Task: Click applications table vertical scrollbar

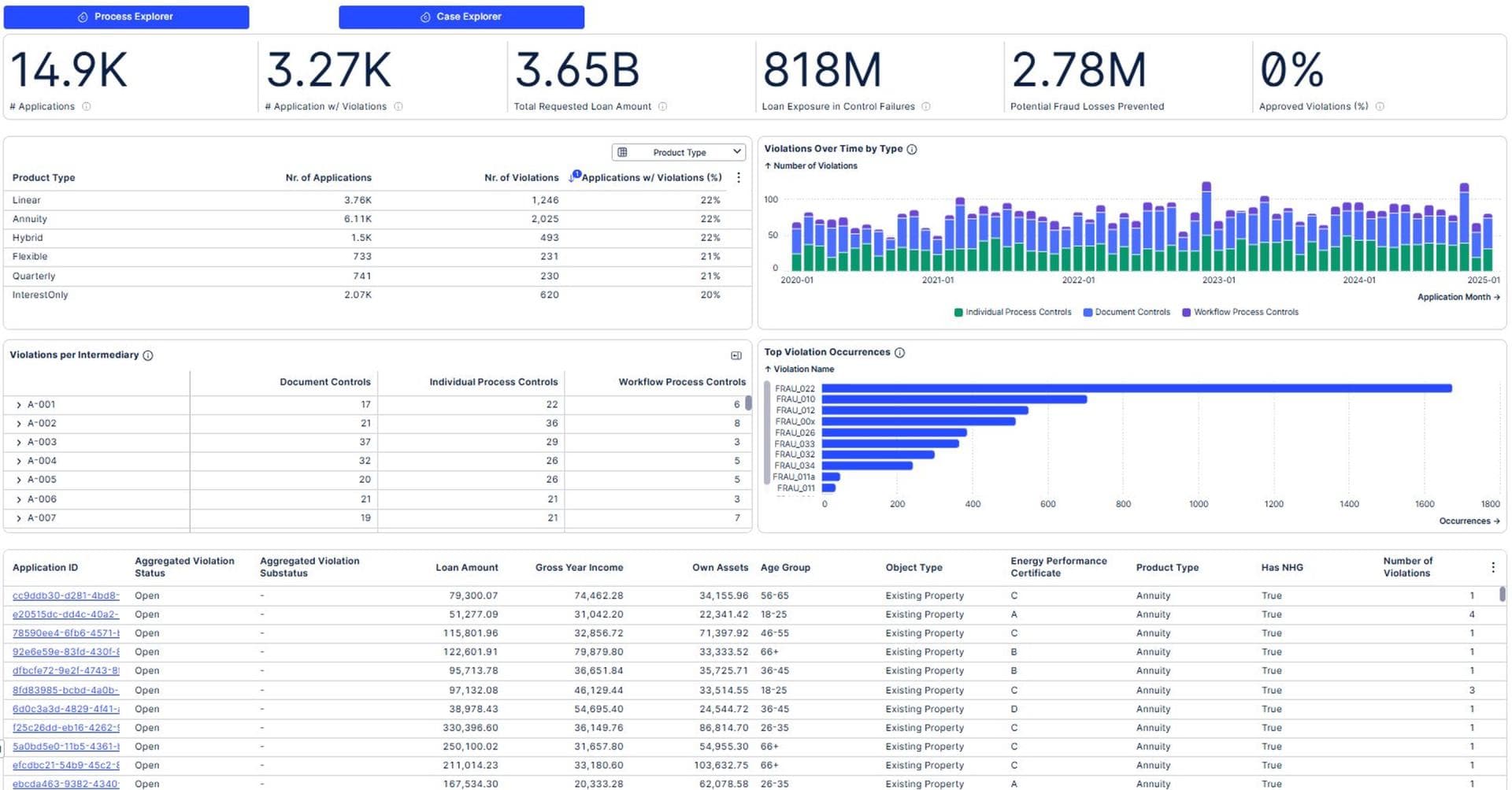Action: (1503, 594)
